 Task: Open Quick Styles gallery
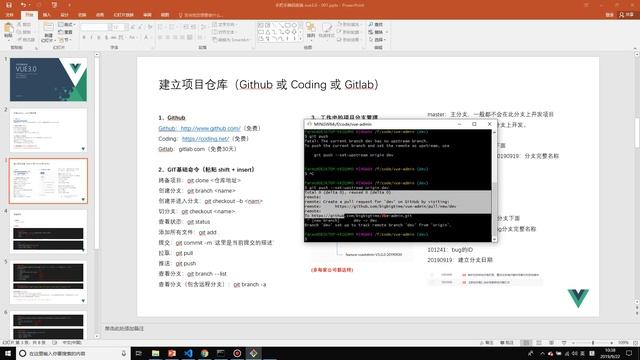pos(327,31)
